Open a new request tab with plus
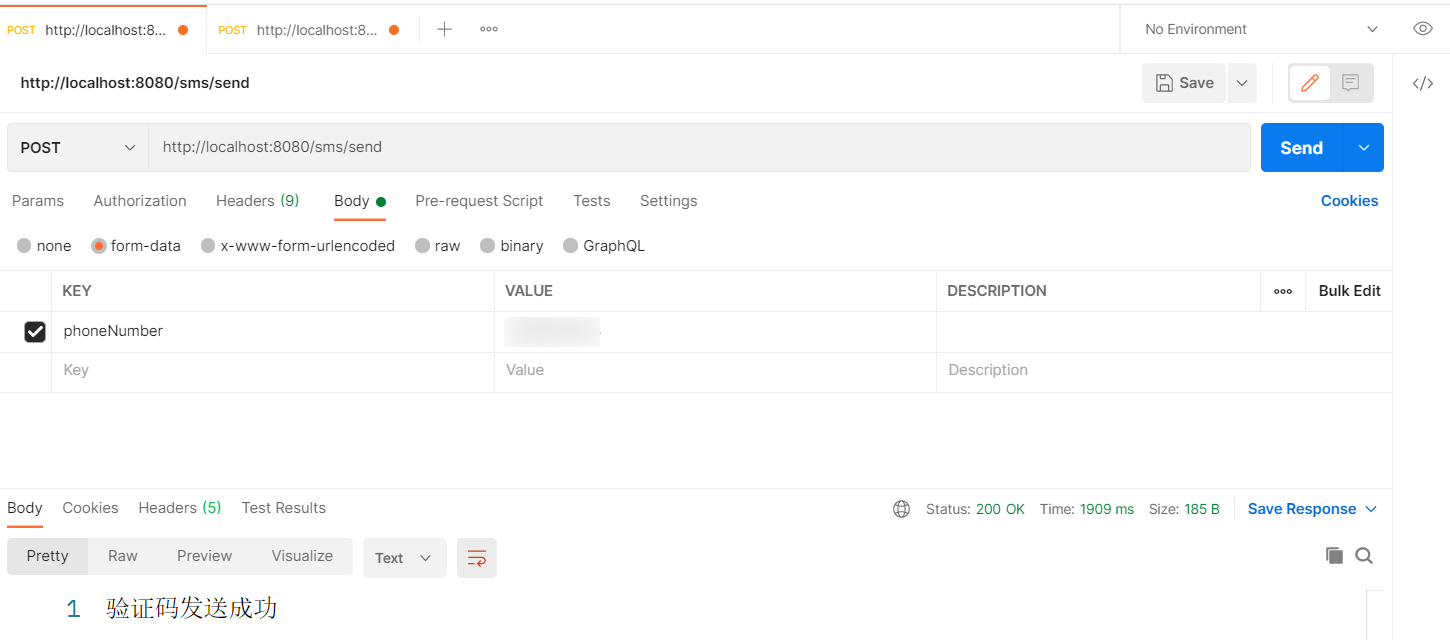This screenshot has height=640, width=1450. tap(444, 29)
